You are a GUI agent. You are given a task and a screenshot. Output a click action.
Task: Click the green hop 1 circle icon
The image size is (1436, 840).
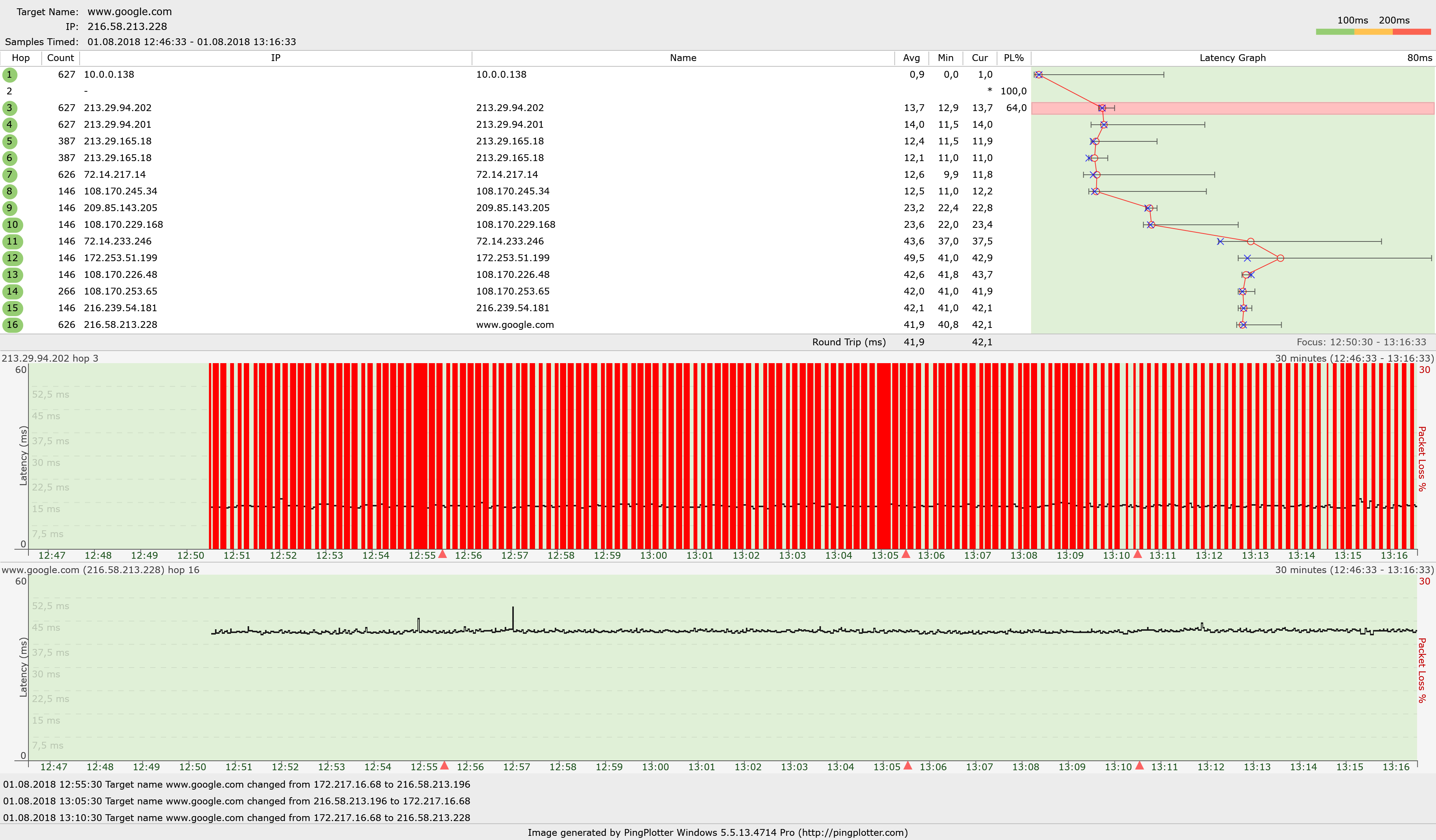[x=10, y=75]
